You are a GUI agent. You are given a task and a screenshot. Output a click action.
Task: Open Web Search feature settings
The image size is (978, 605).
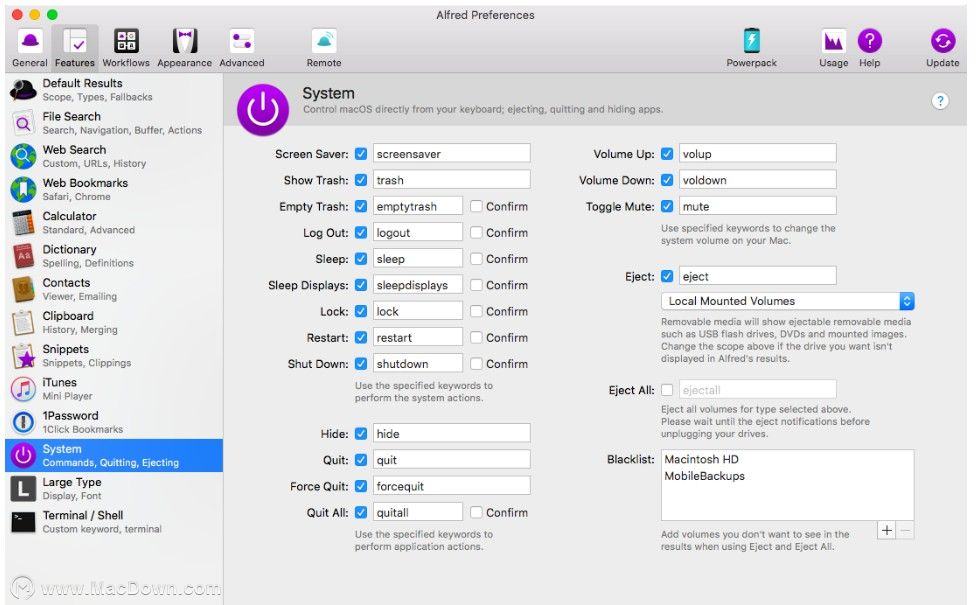[x=114, y=156]
